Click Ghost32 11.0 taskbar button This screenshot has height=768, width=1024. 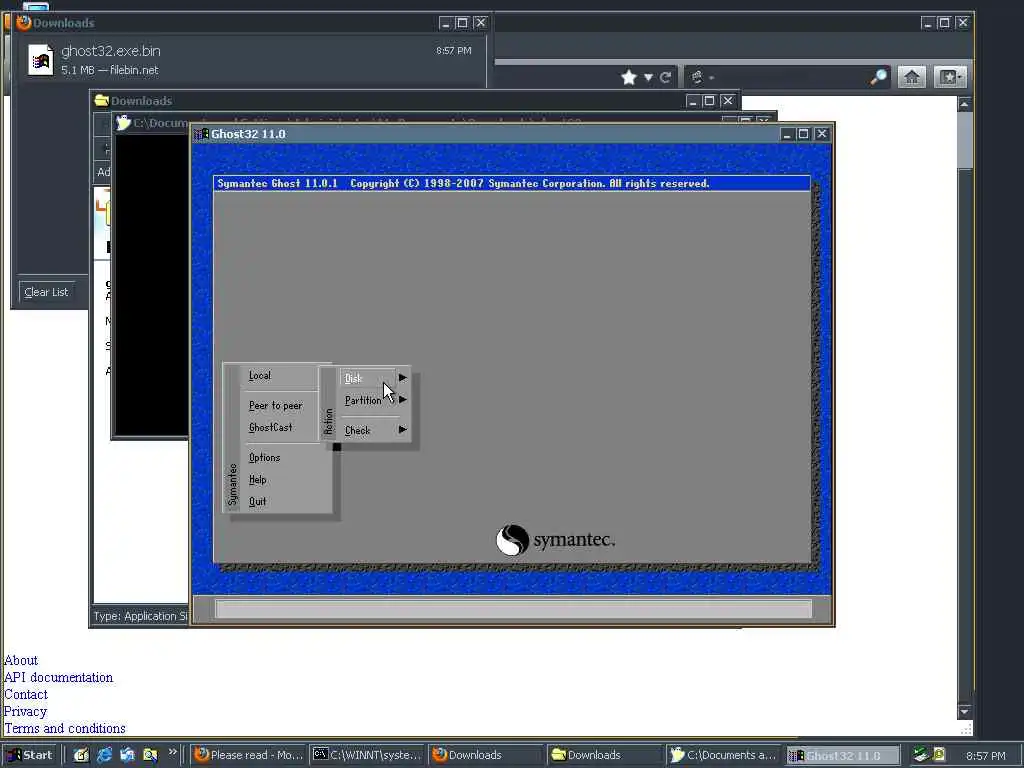pyautogui.click(x=842, y=755)
